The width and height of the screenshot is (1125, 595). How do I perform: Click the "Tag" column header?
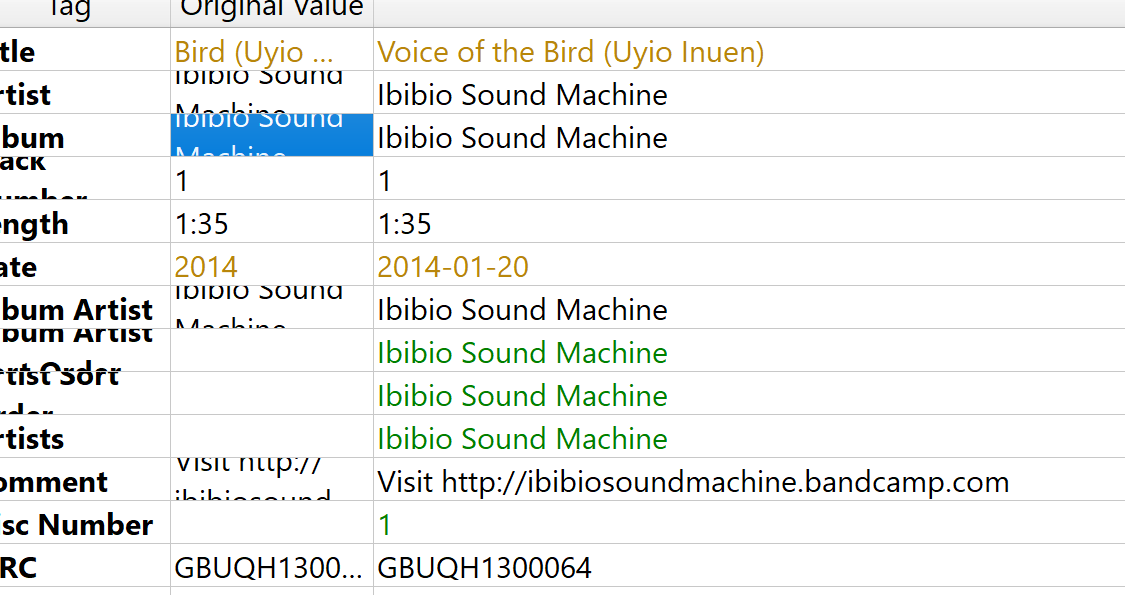[70, 9]
